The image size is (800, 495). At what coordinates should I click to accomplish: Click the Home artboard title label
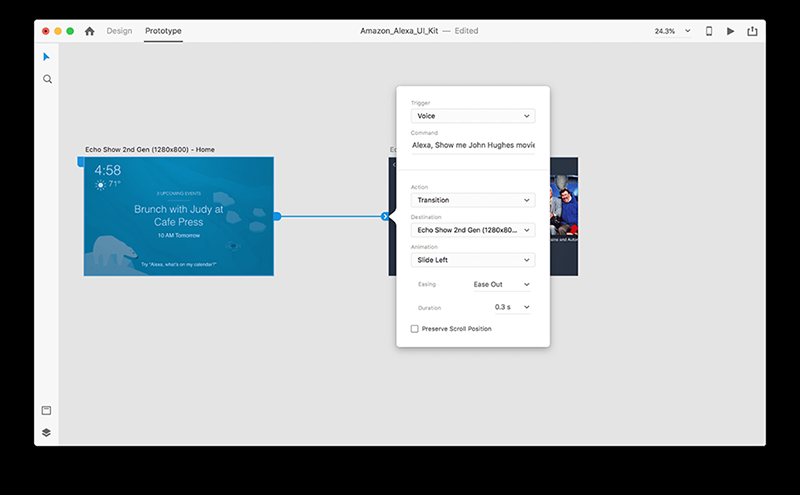click(149, 150)
